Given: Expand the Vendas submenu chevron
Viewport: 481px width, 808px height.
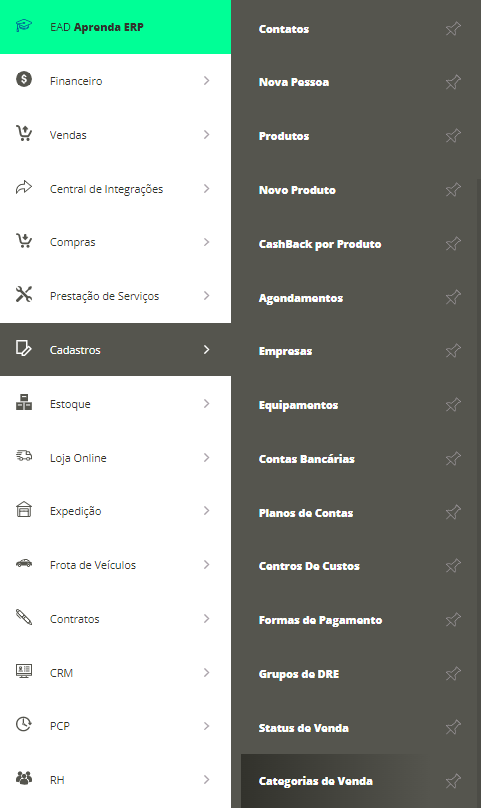Looking at the screenshot, I should [x=206, y=134].
